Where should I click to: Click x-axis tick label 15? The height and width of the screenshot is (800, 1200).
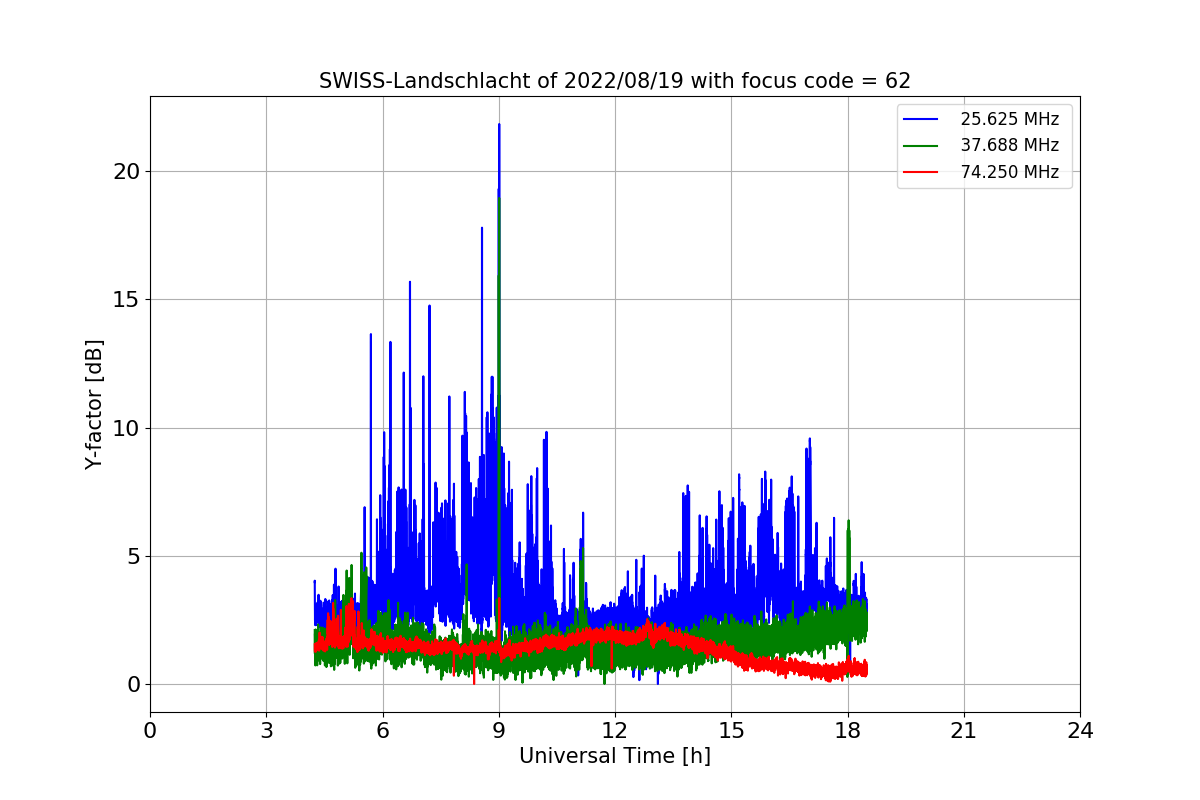coord(731,730)
